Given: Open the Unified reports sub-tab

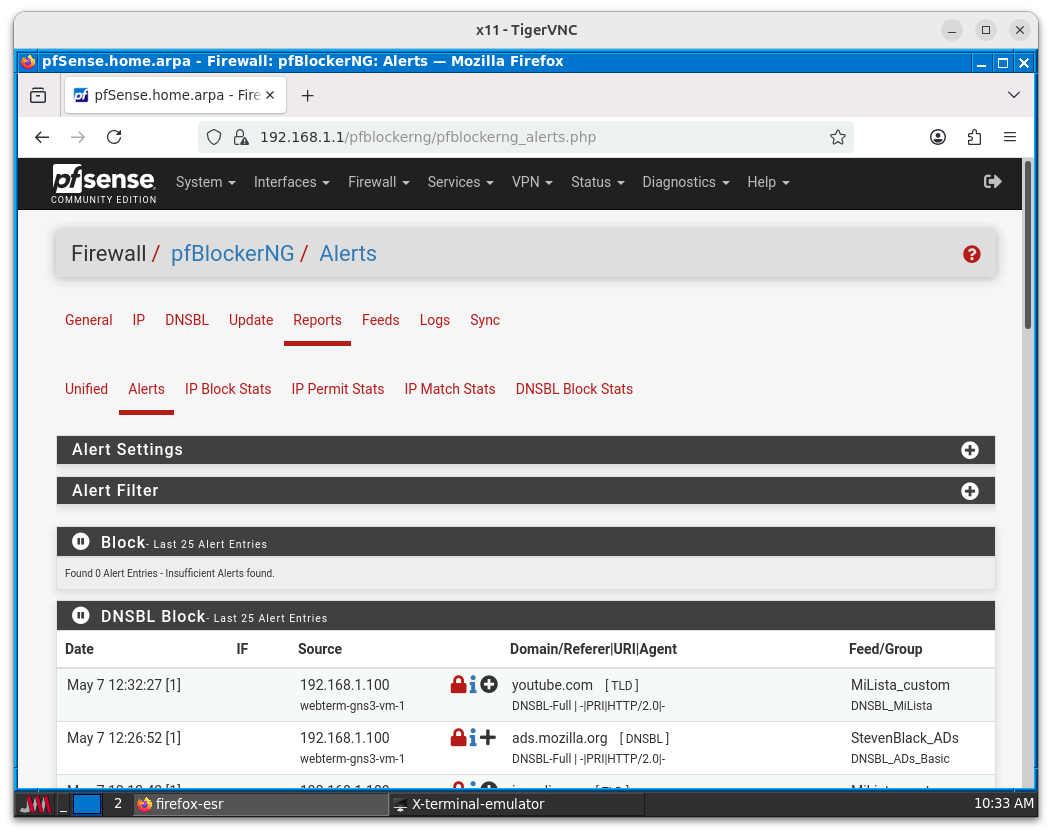Looking at the screenshot, I should click(x=87, y=389).
